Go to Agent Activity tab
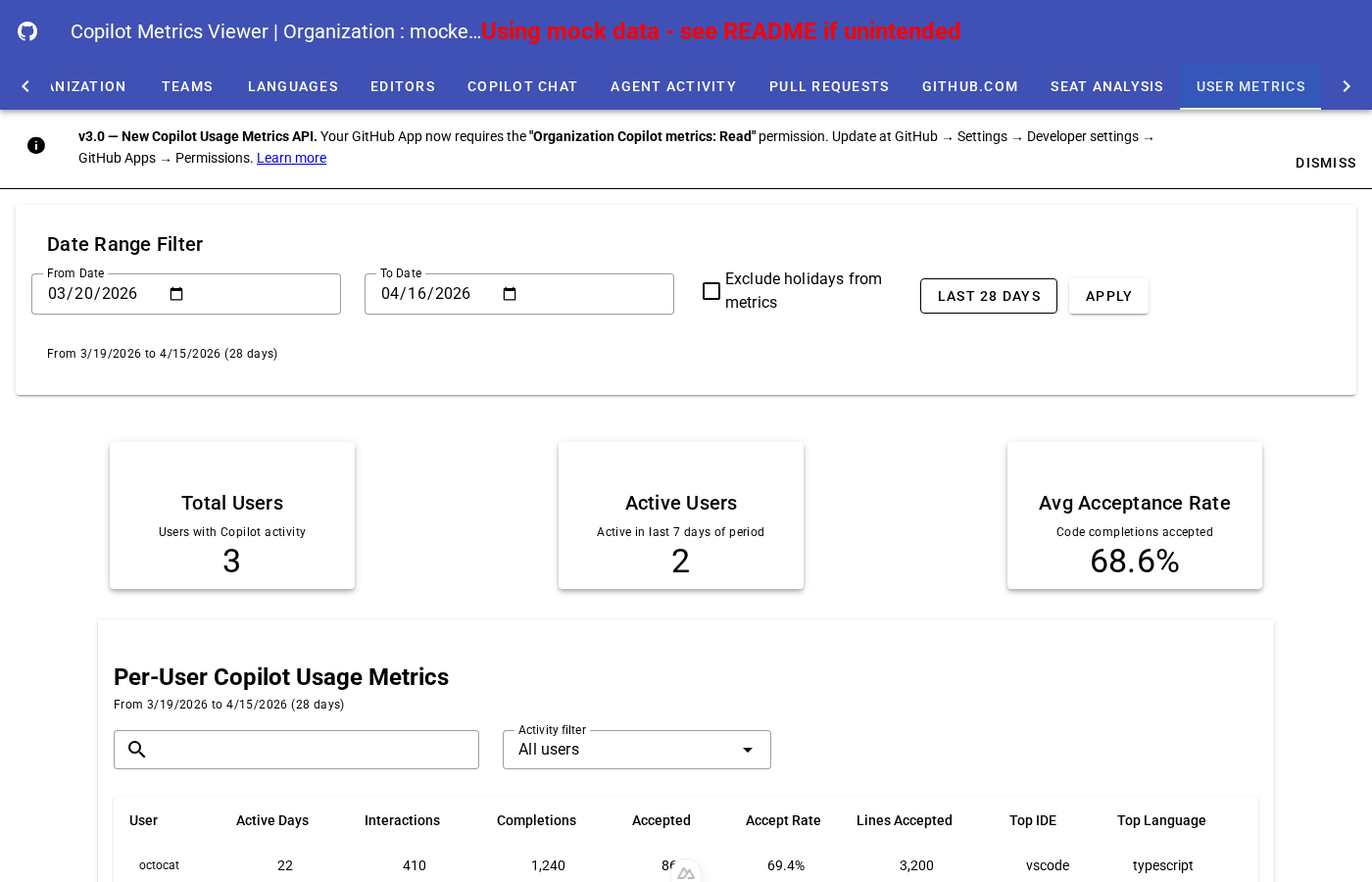This screenshot has width=1372, height=882. point(673,86)
